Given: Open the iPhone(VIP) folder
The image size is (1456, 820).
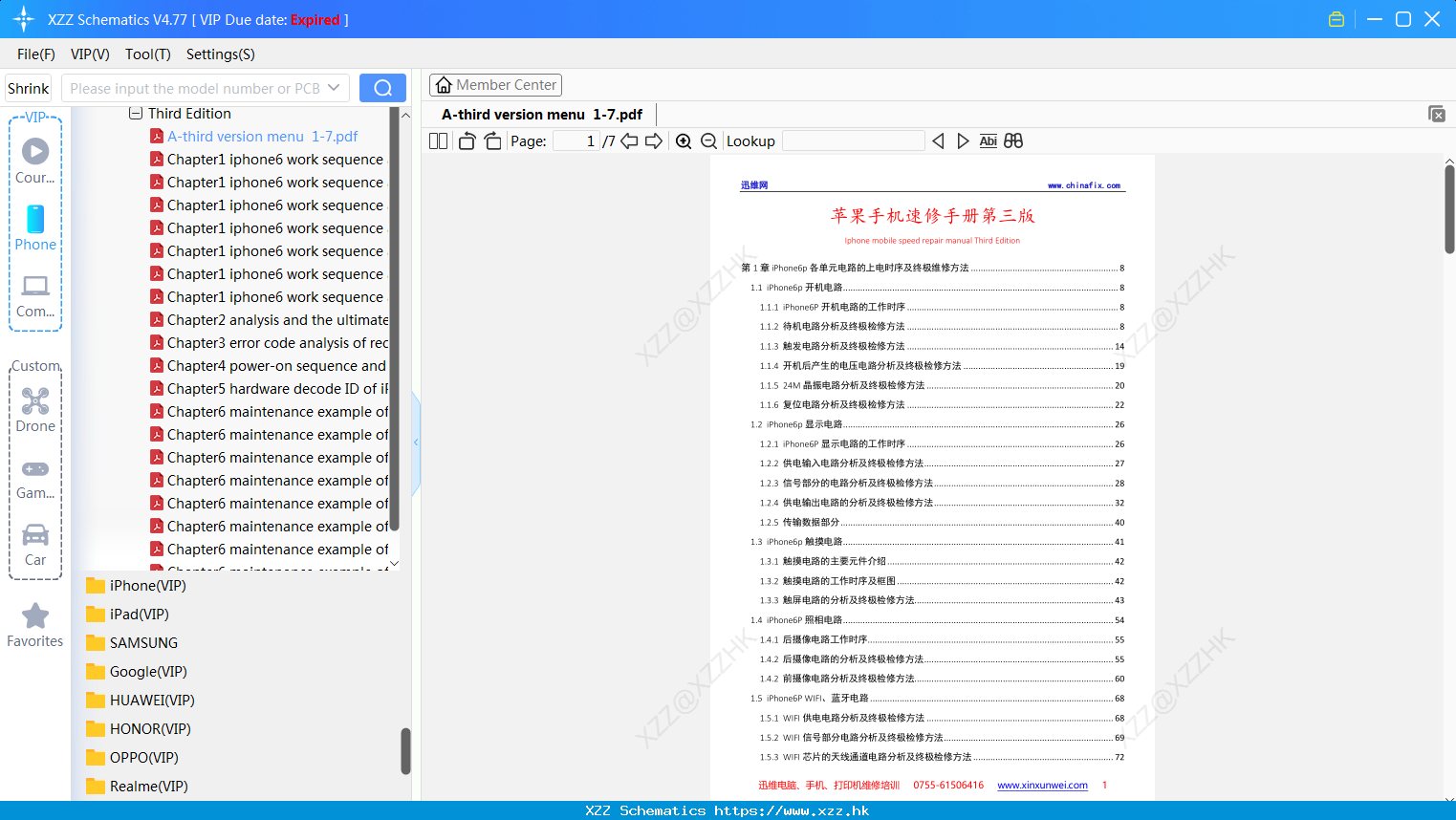Looking at the screenshot, I should pos(136,586).
